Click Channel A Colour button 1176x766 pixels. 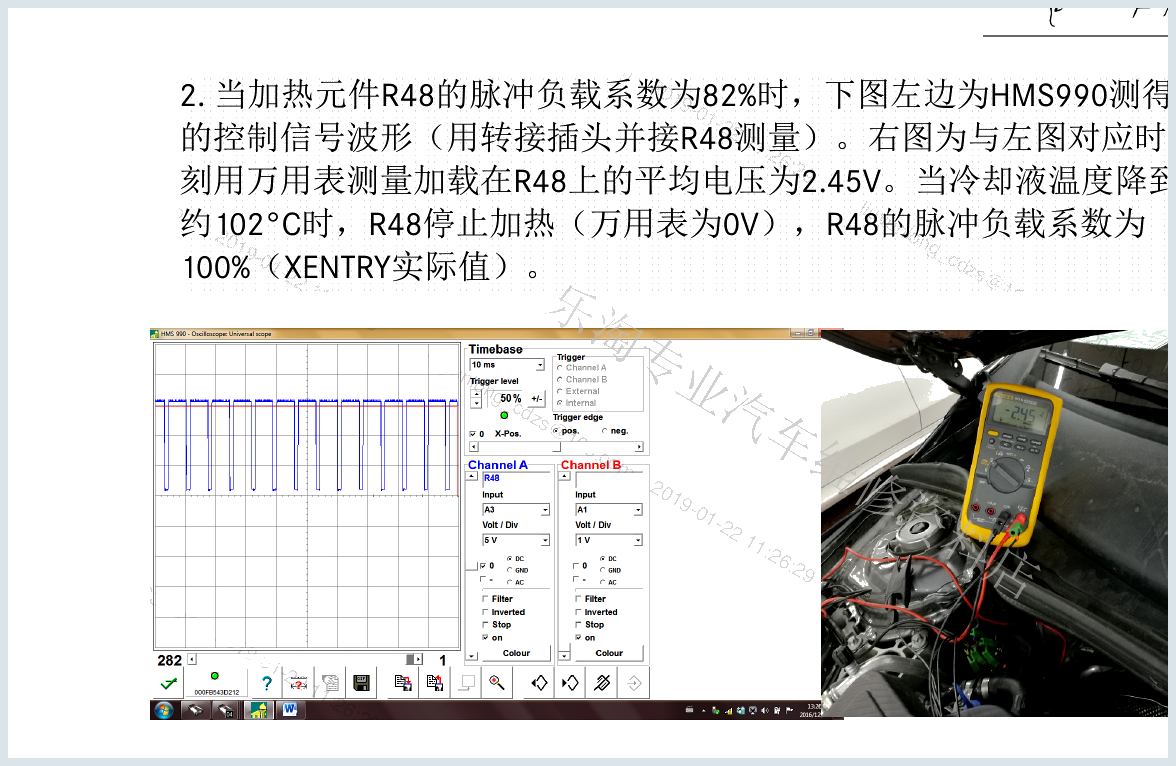pyautogui.click(x=516, y=653)
